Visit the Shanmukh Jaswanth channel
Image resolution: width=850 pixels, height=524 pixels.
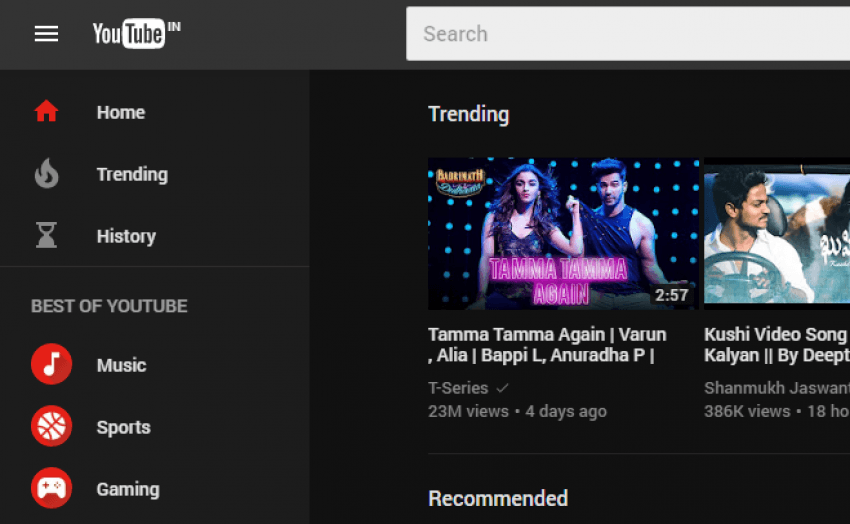pos(777,388)
